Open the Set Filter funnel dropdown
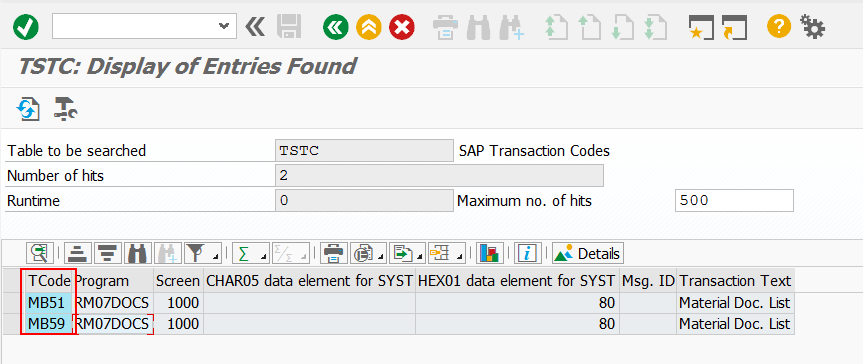This screenshot has height=364, width=863. 202,253
